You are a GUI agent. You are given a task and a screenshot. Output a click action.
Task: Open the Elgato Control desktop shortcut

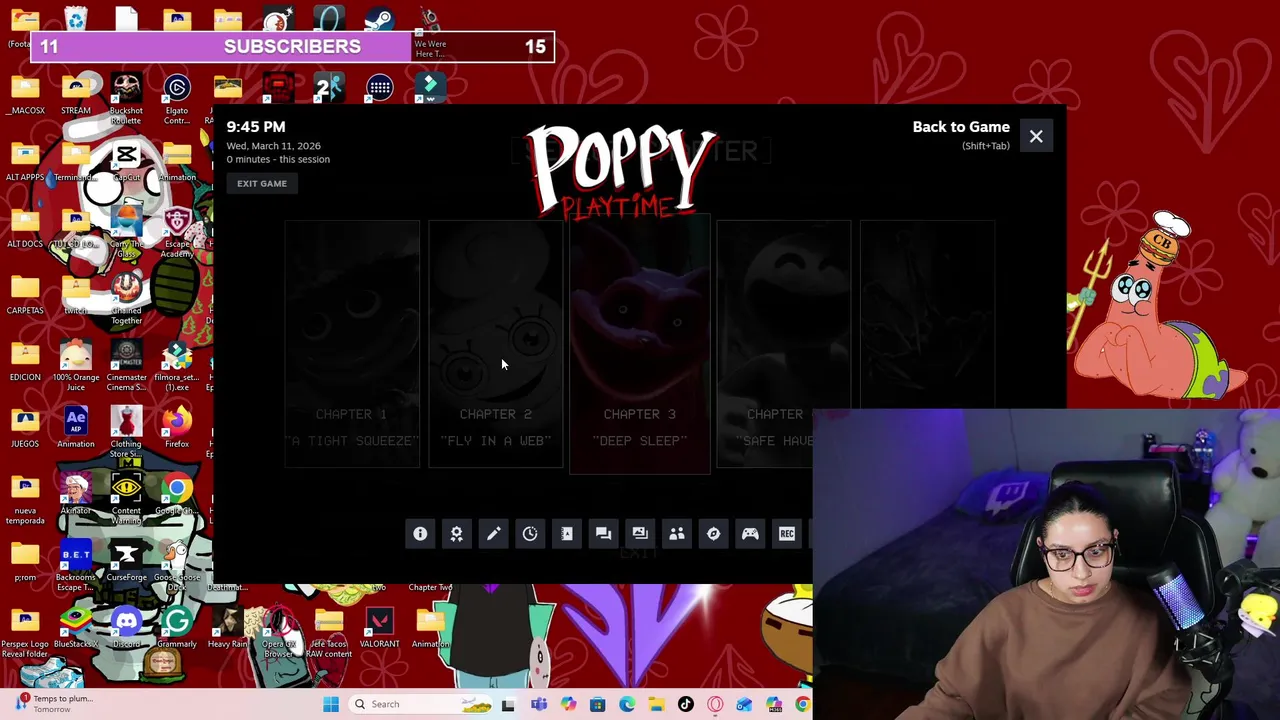click(177, 99)
